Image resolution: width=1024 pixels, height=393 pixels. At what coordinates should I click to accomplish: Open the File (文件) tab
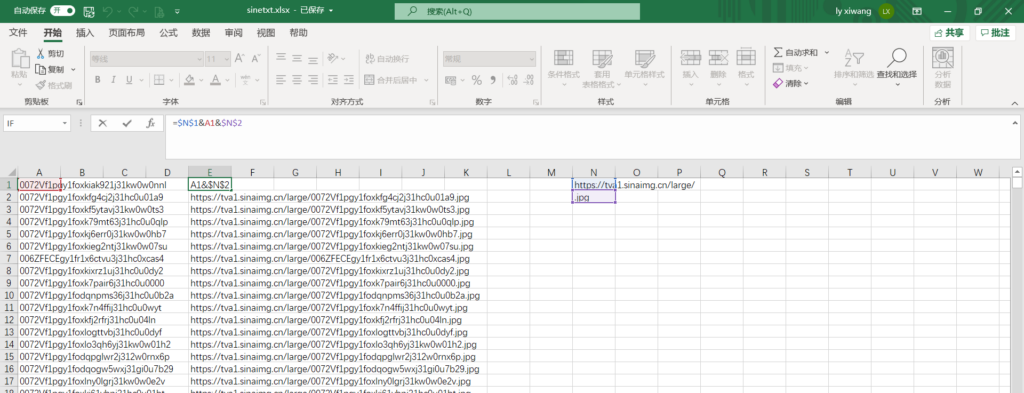(x=18, y=33)
